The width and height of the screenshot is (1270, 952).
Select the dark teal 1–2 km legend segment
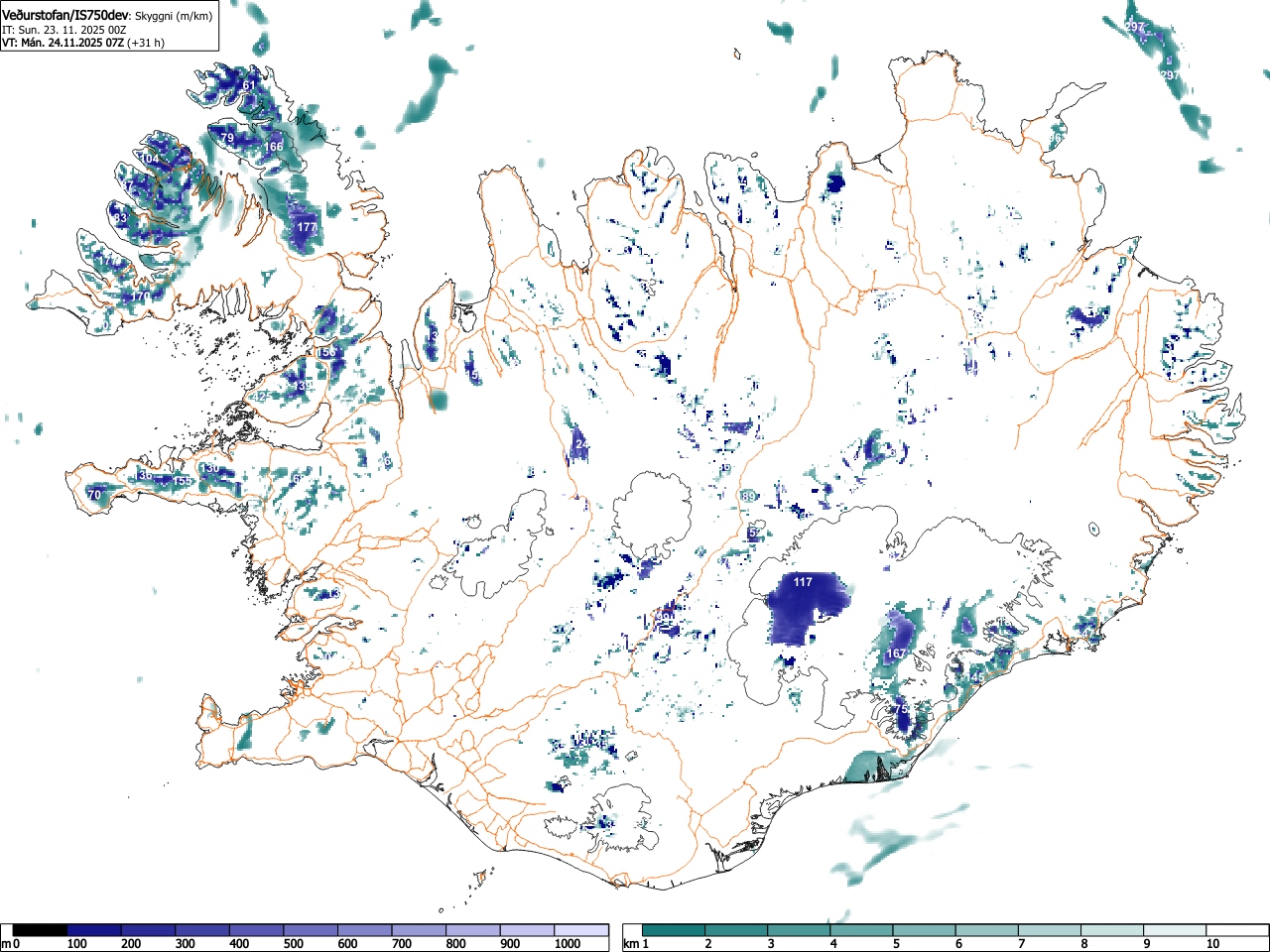(674, 930)
